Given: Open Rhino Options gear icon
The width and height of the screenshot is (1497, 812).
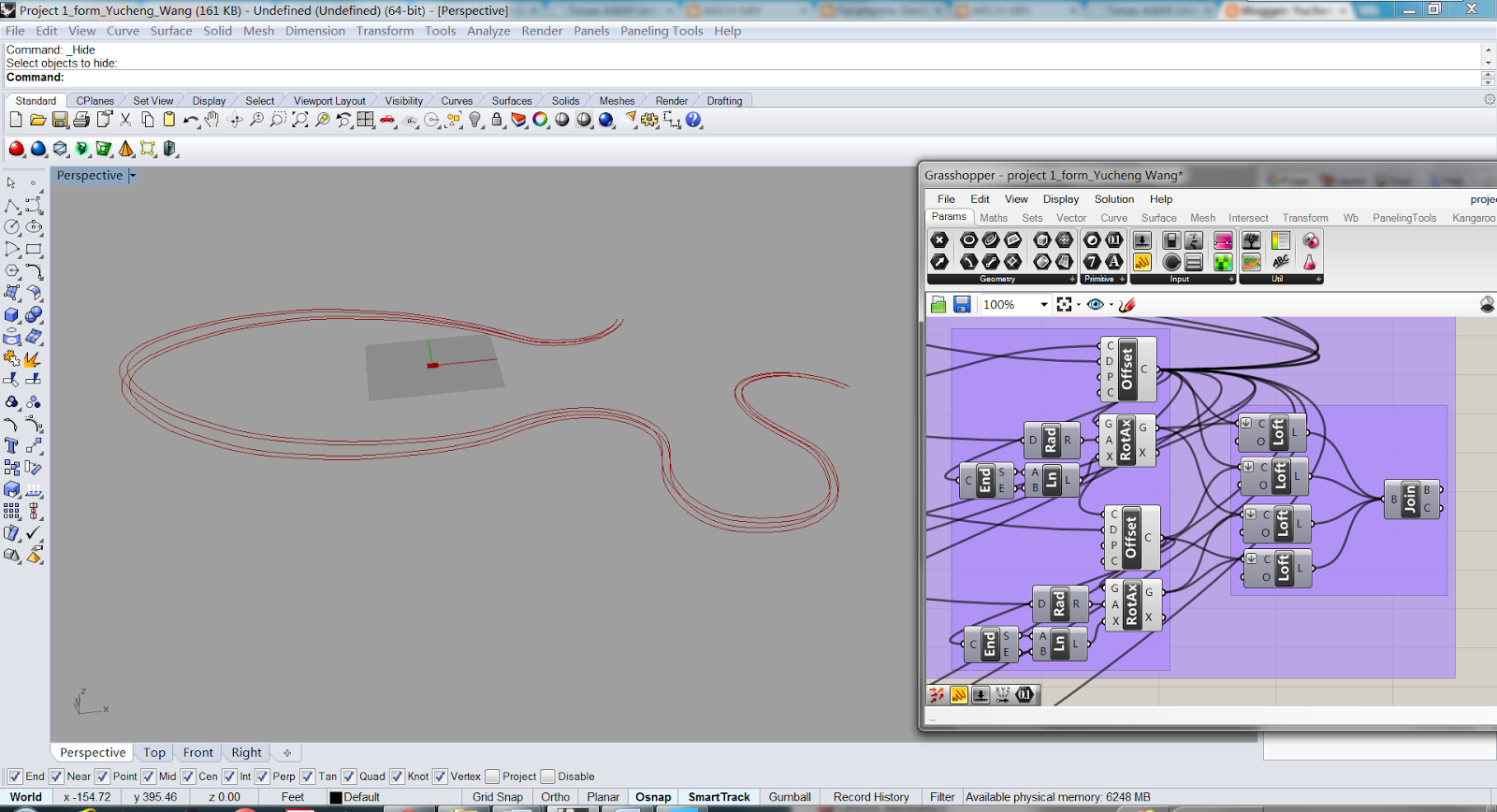Looking at the screenshot, I should pyautogui.click(x=649, y=120).
